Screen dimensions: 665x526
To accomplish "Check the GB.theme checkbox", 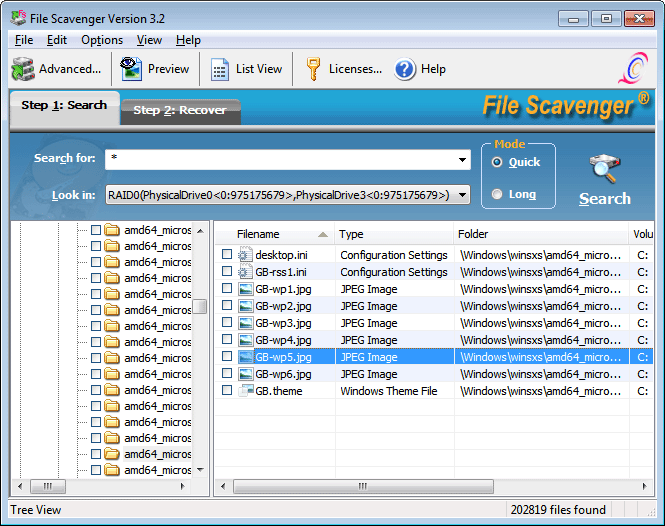I will 227,390.
